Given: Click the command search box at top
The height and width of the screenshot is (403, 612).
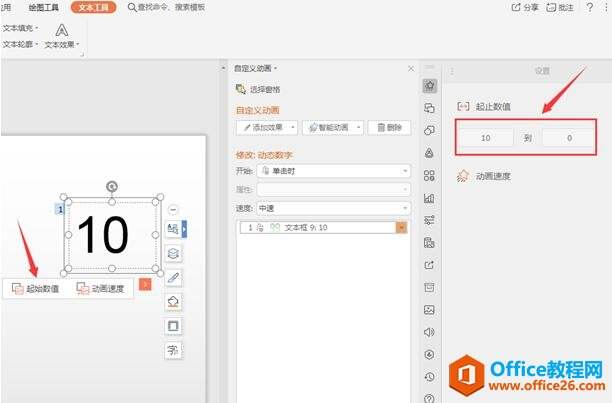Looking at the screenshot, I should coord(167,7).
